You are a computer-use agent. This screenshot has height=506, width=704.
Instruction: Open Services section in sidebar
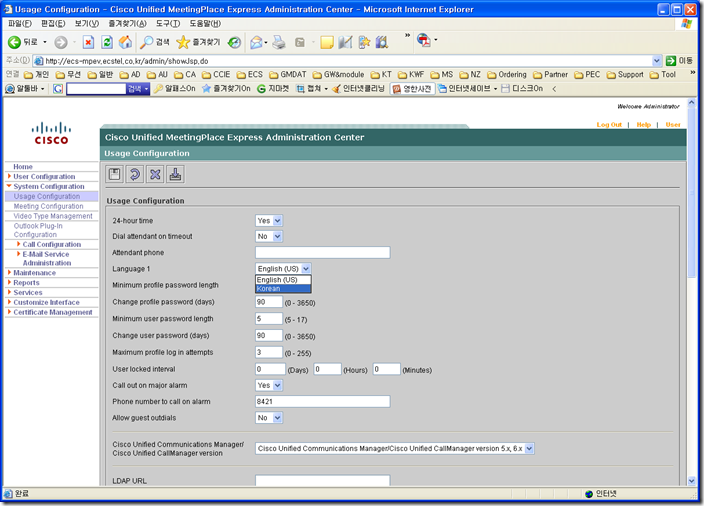click(27, 292)
